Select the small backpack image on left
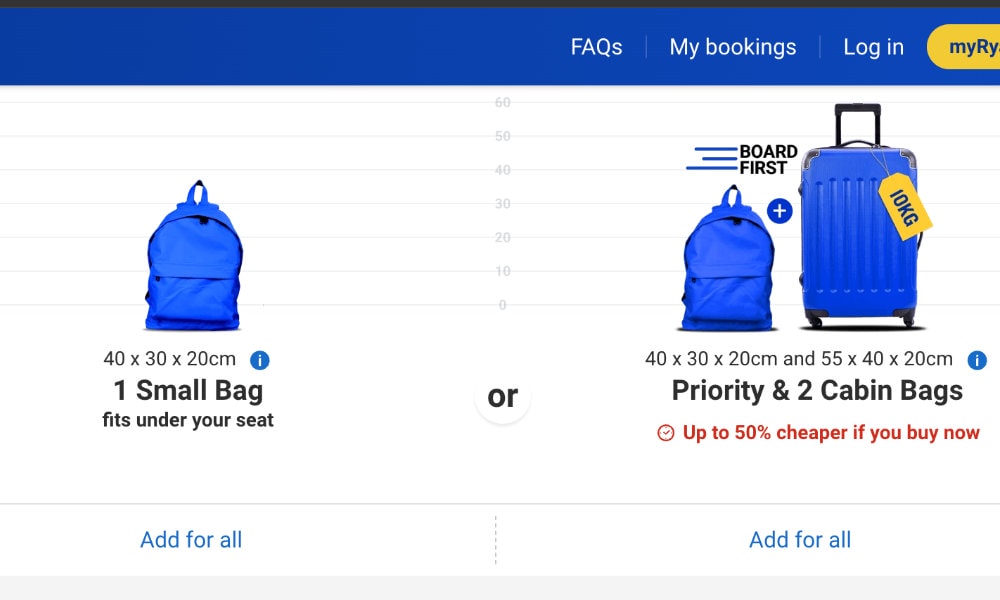 tap(193, 256)
